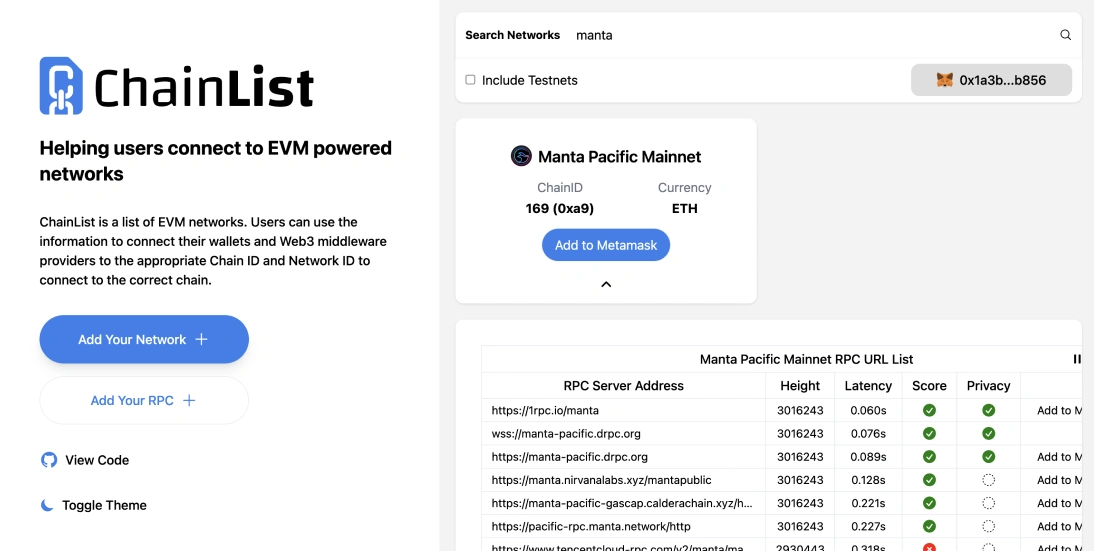Click the MetaMask fox icon on wallet button

pyautogui.click(x=945, y=80)
